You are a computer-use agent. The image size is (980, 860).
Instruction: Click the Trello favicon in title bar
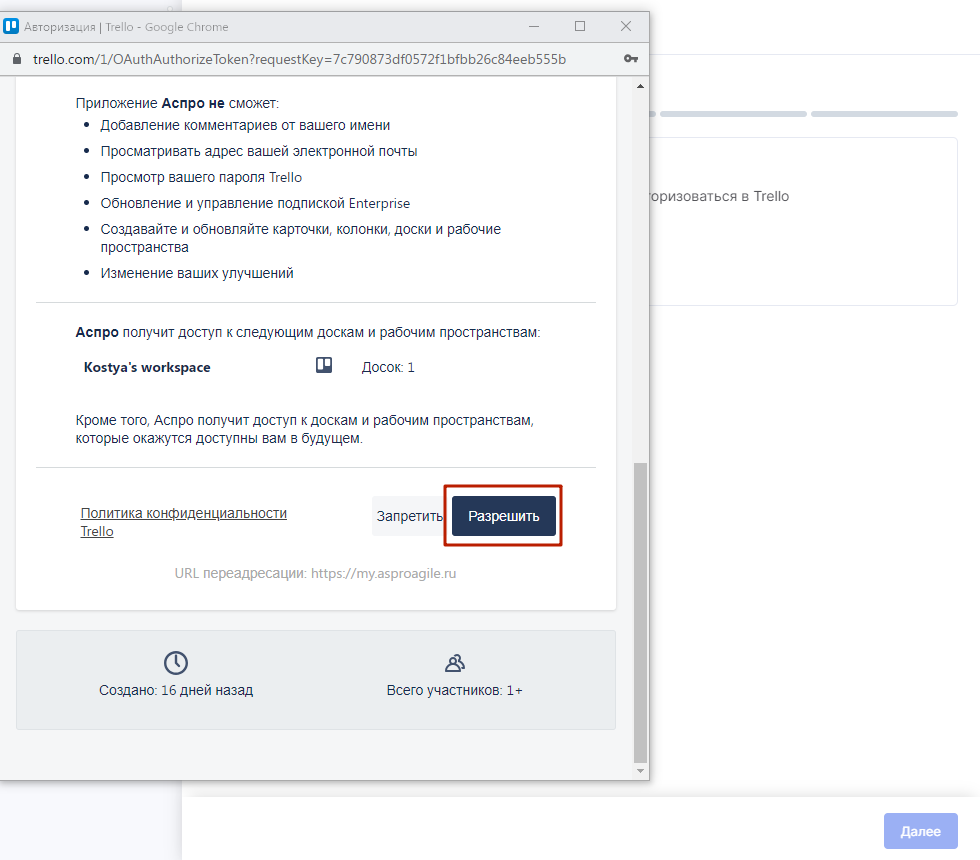click(11, 26)
